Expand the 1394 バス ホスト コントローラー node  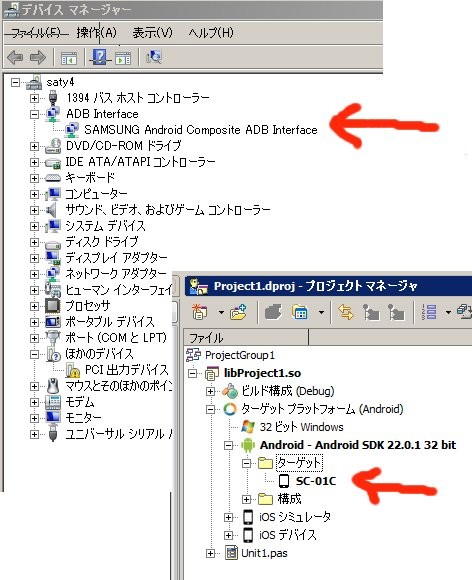pyautogui.click(x=34, y=98)
